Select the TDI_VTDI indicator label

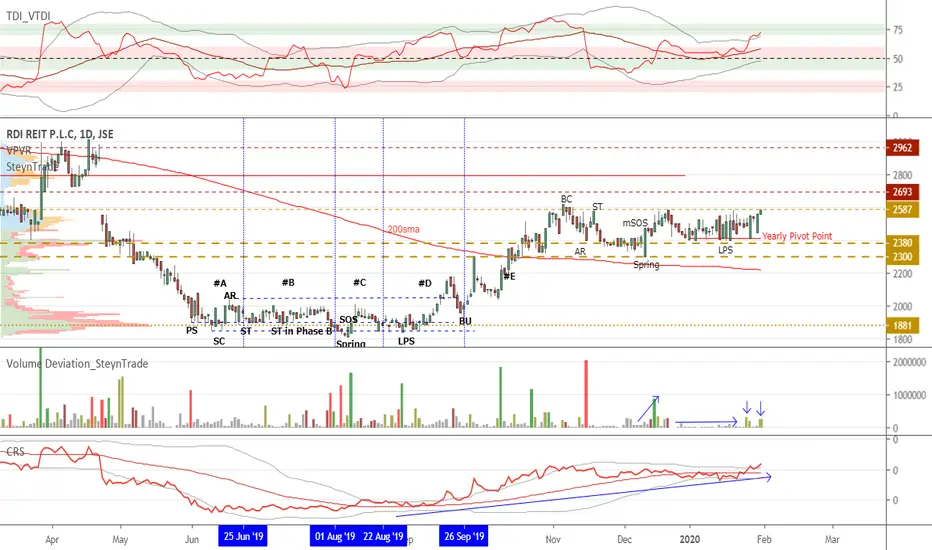pos(28,16)
